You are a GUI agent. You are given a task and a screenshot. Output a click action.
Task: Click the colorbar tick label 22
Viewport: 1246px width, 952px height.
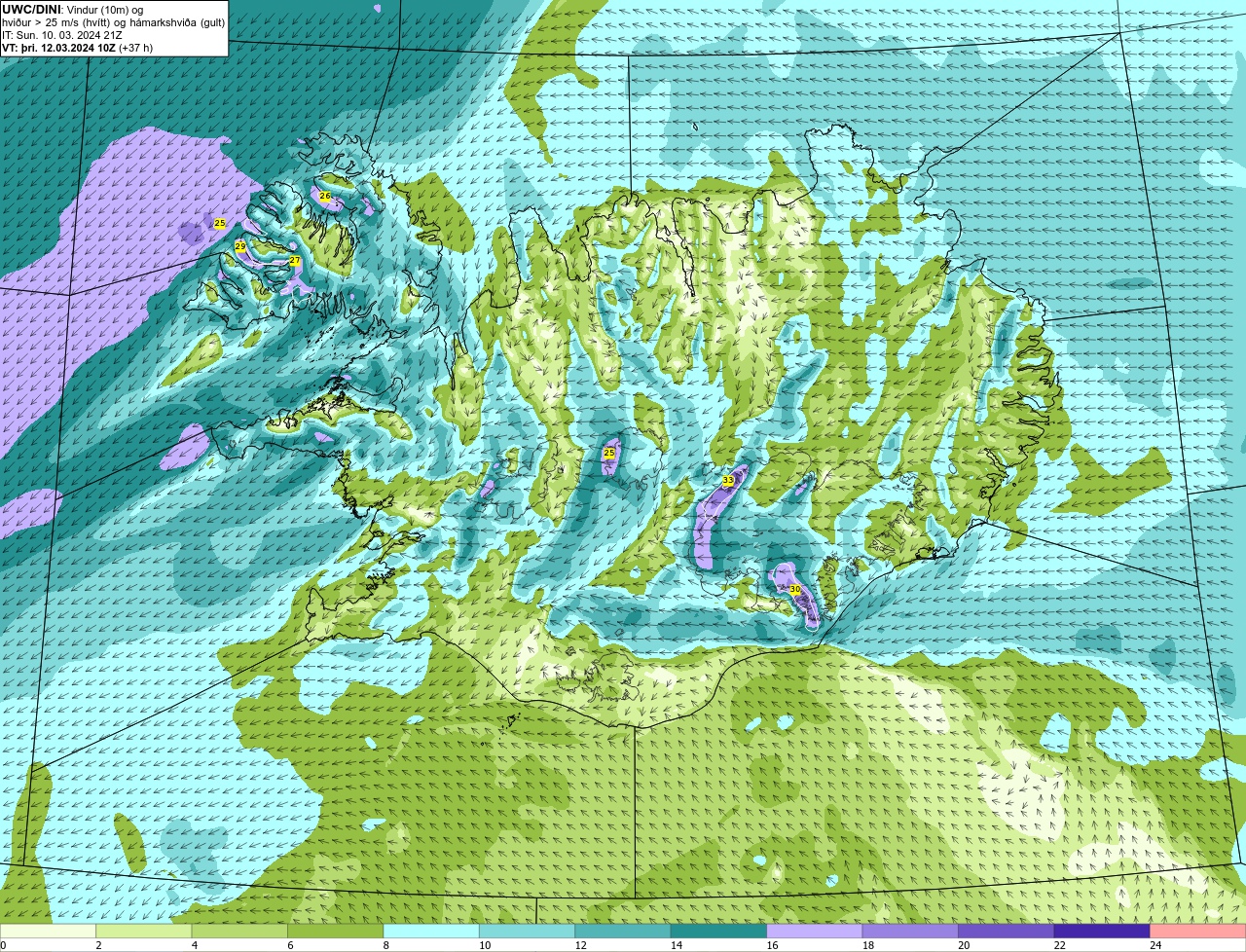(1059, 945)
